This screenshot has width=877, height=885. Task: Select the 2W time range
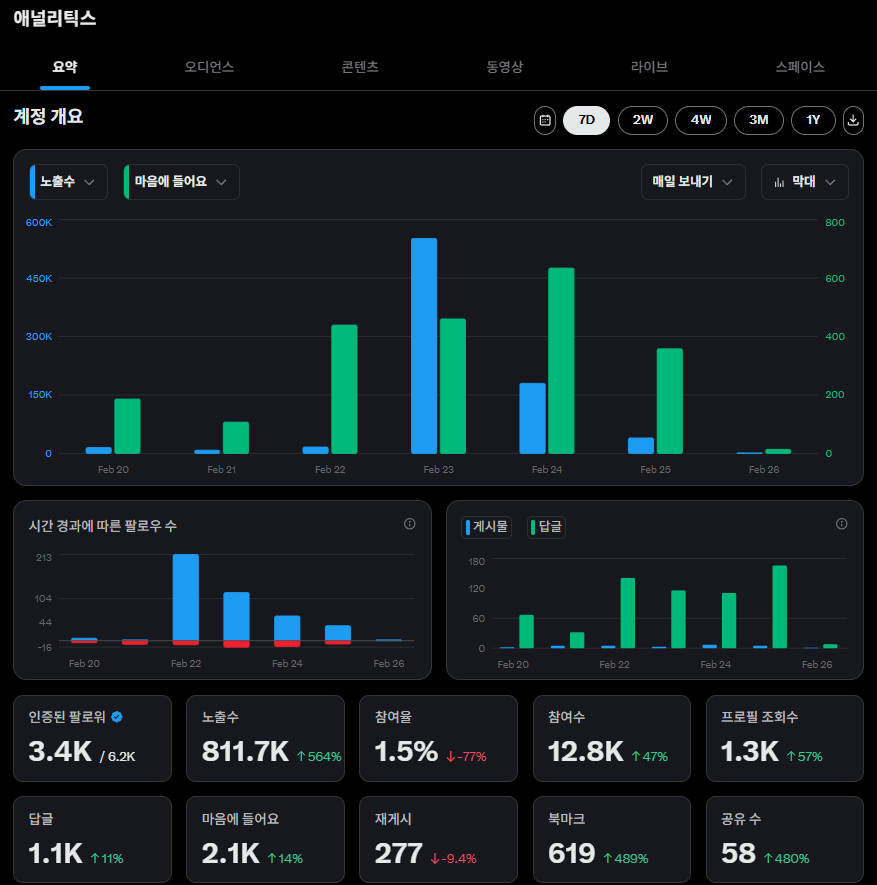click(x=643, y=120)
